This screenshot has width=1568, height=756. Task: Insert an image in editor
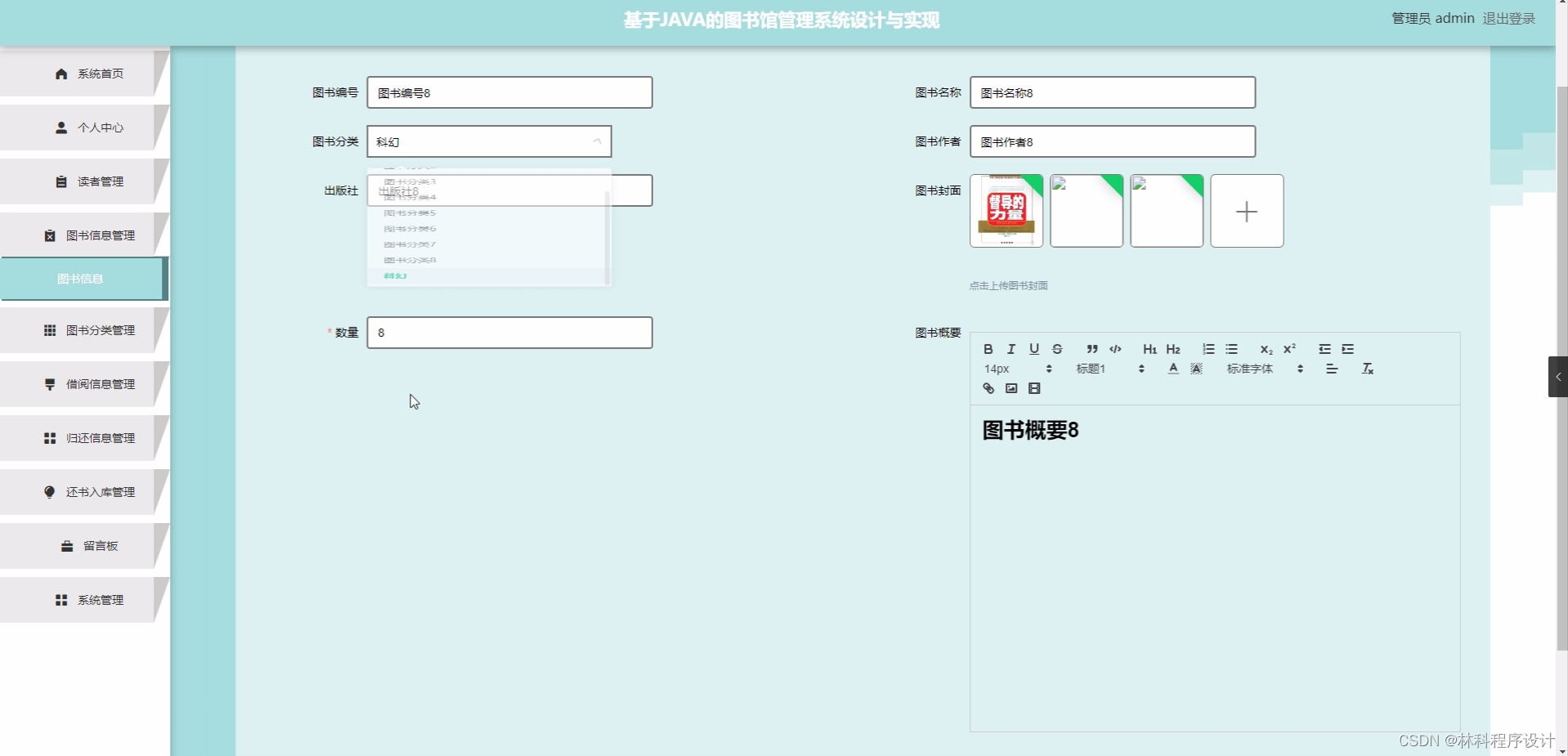click(x=1011, y=388)
